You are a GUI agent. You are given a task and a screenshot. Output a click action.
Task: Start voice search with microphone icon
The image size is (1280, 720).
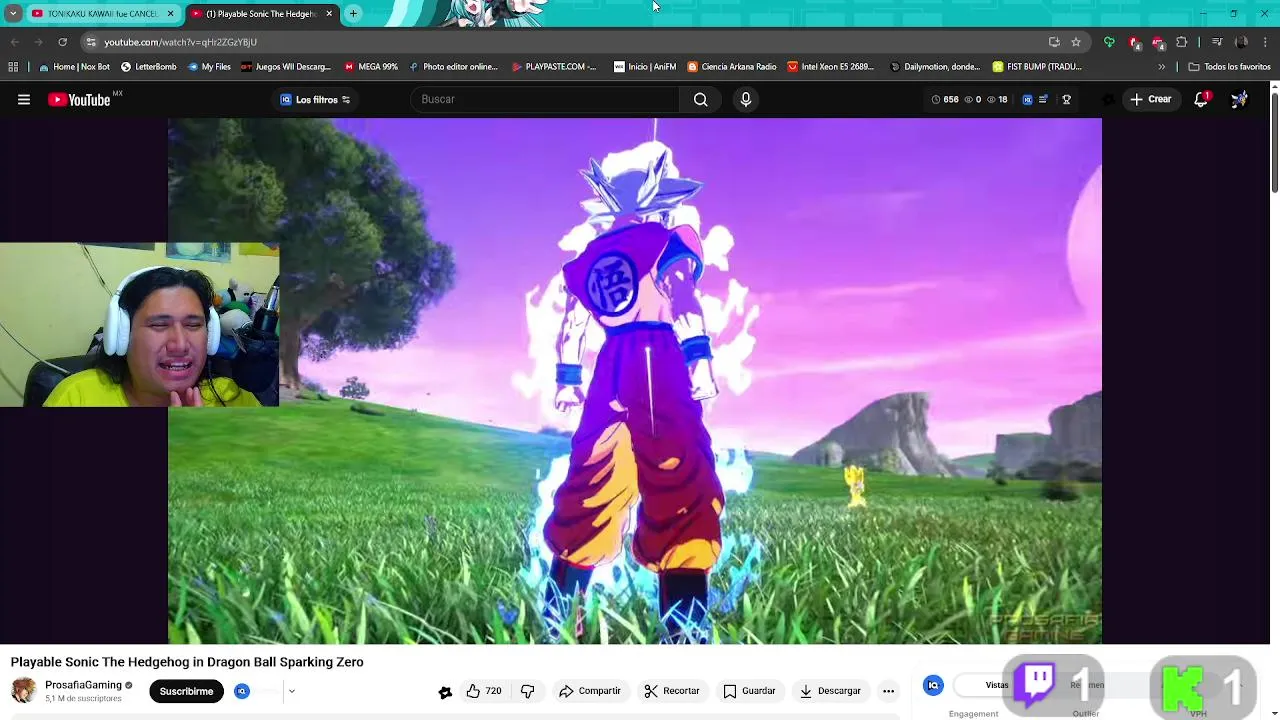click(745, 99)
